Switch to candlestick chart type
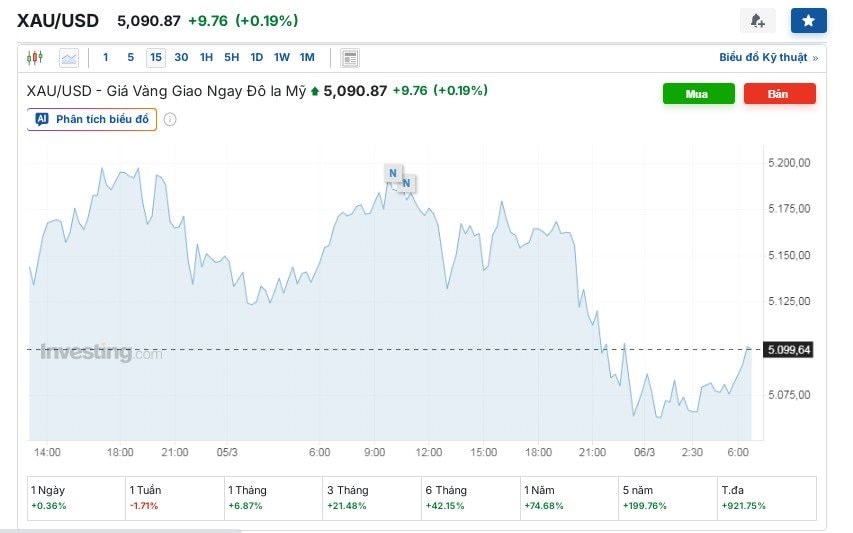Screen dimensions: 853x533 (36, 58)
